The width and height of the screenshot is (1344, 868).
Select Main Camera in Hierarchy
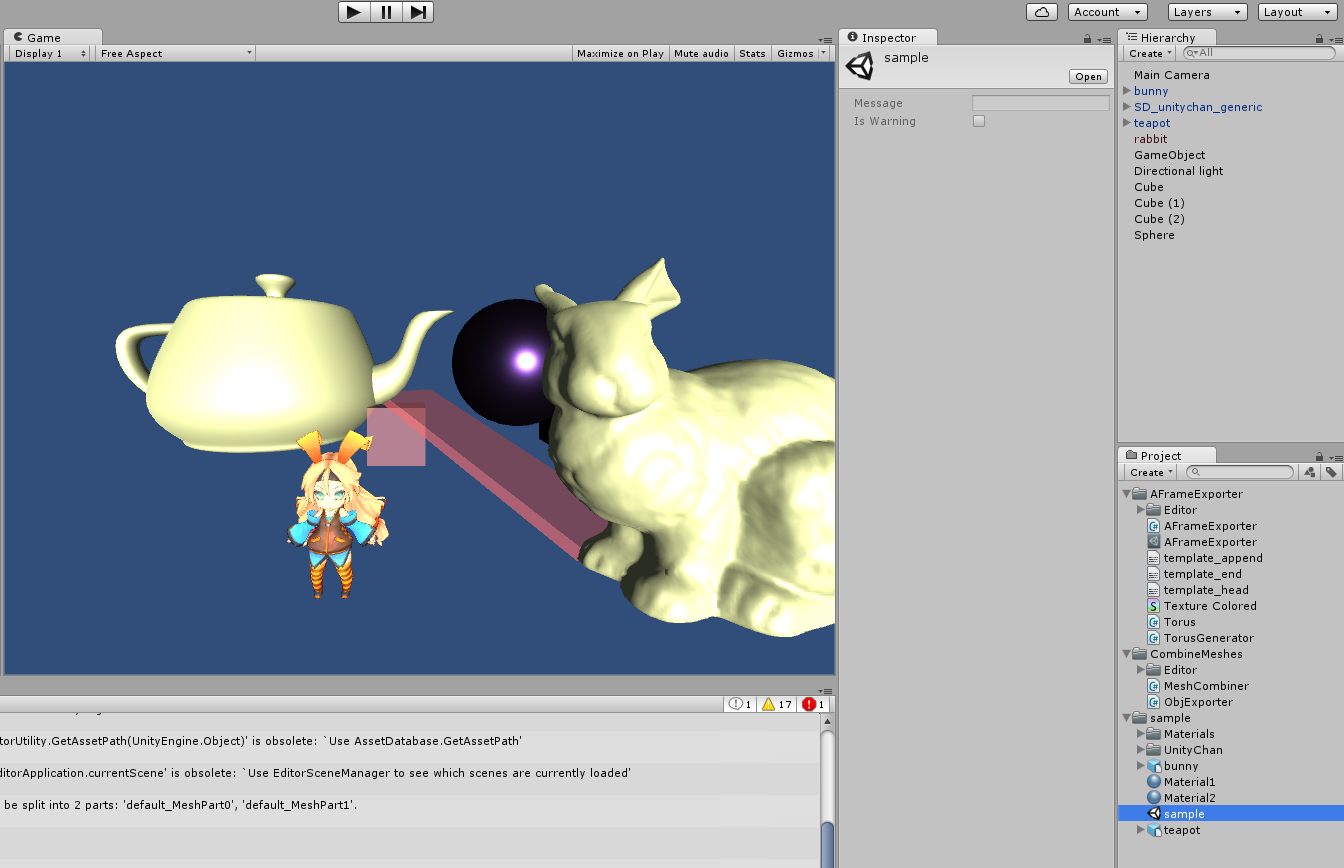(x=1171, y=75)
